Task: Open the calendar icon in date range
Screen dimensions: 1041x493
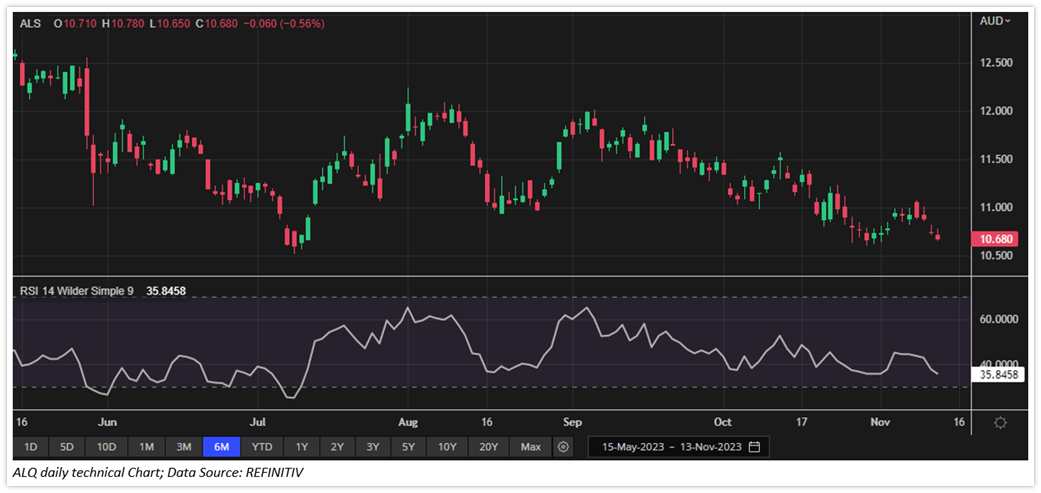Action: coord(754,446)
